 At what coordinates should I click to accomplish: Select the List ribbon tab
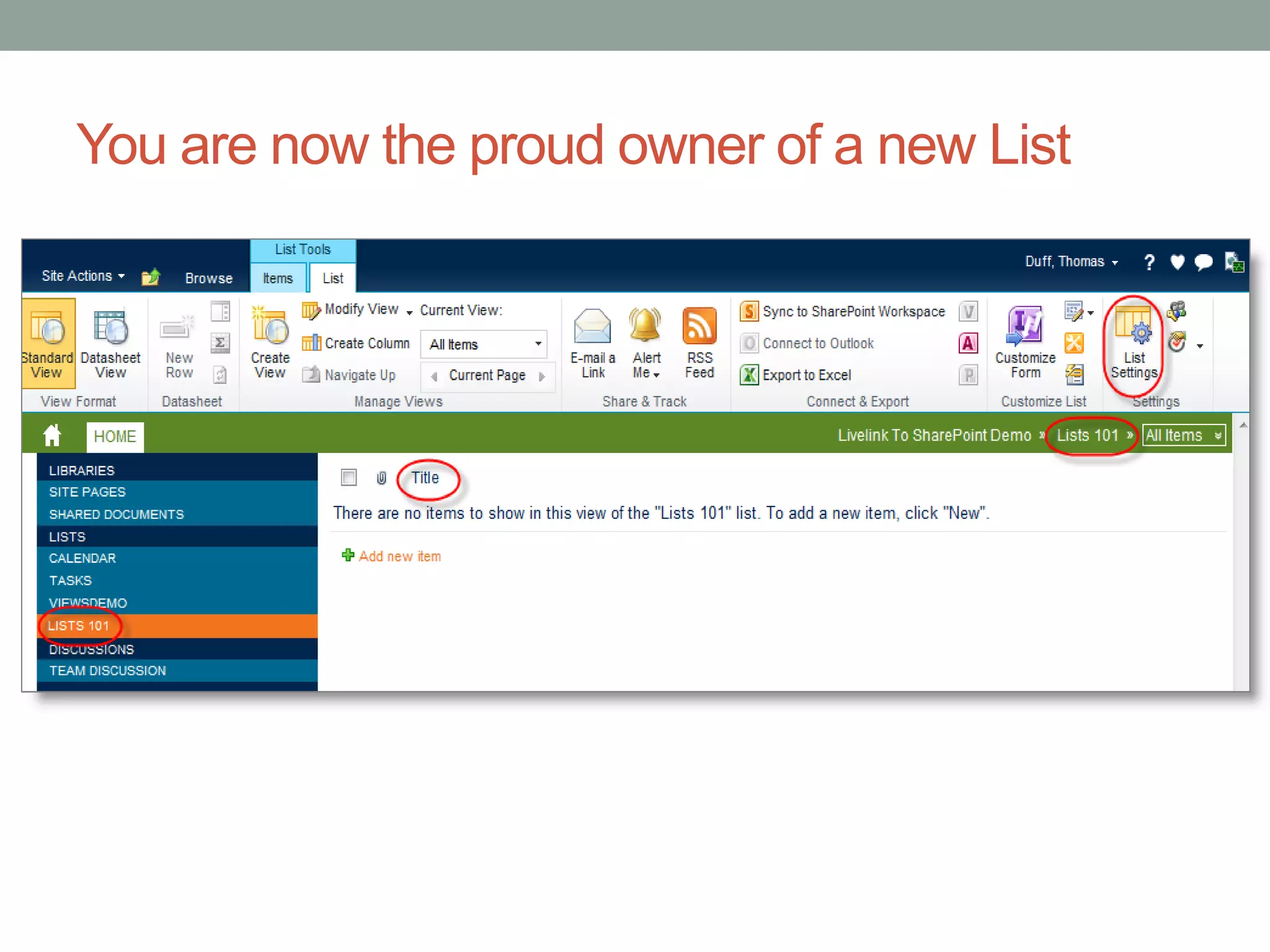click(x=333, y=278)
